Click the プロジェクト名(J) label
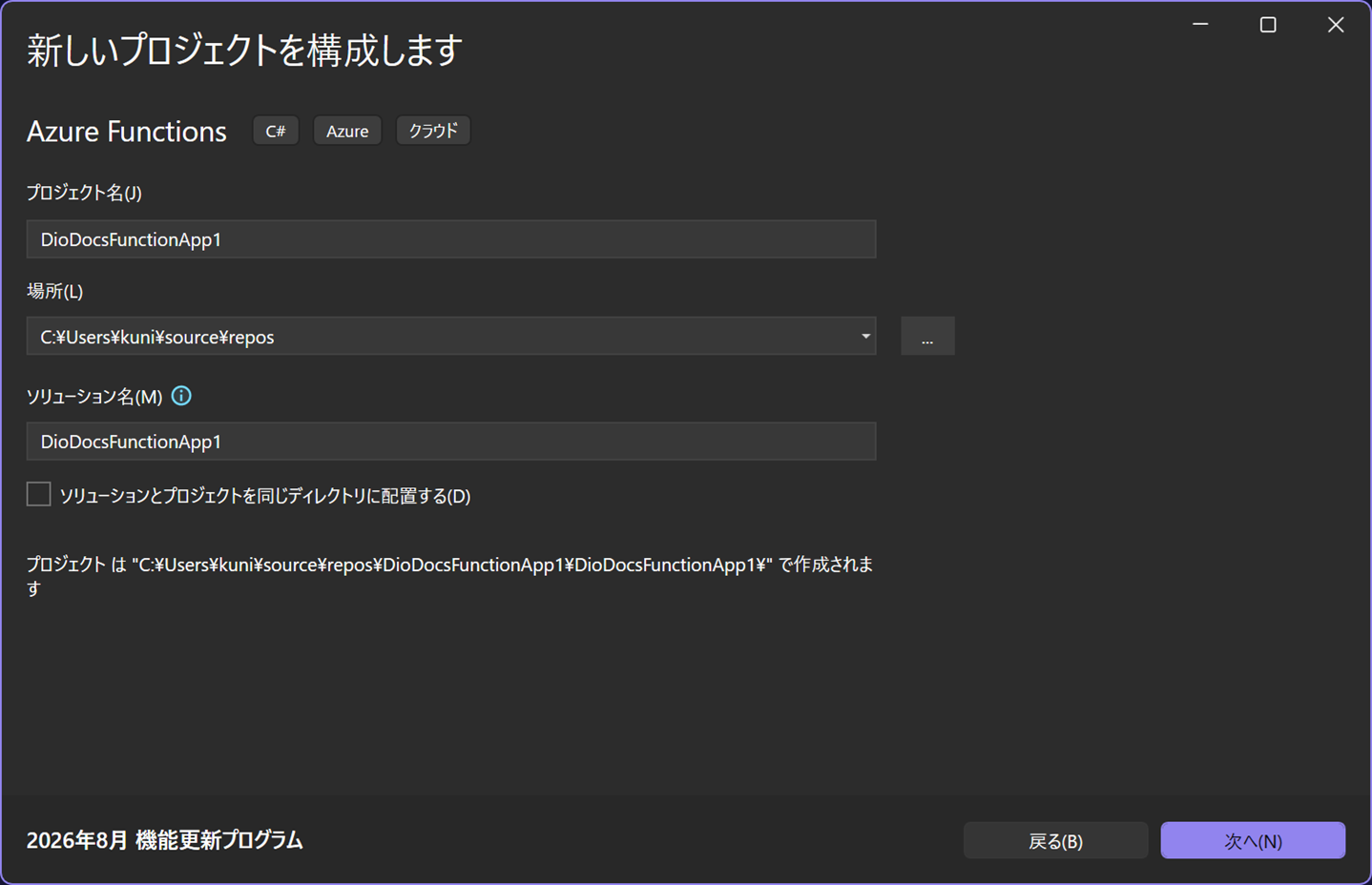The height and width of the screenshot is (885, 1372). pyautogui.click(x=84, y=193)
